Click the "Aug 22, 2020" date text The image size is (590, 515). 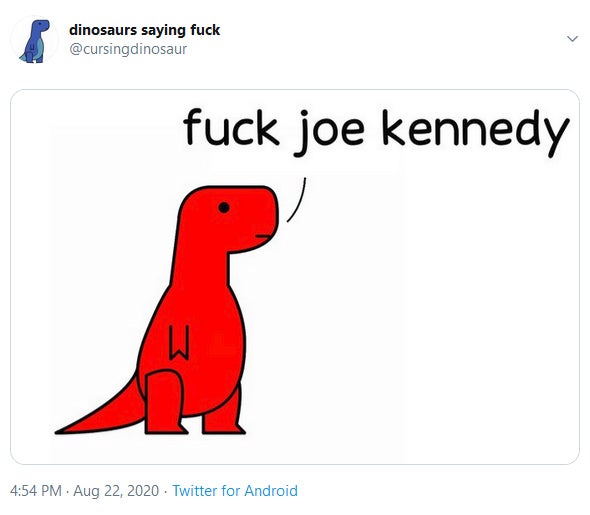116,491
